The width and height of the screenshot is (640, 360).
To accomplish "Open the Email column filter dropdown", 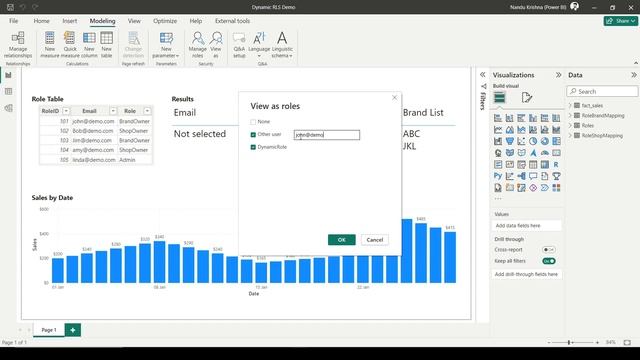I will [x=113, y=111].
